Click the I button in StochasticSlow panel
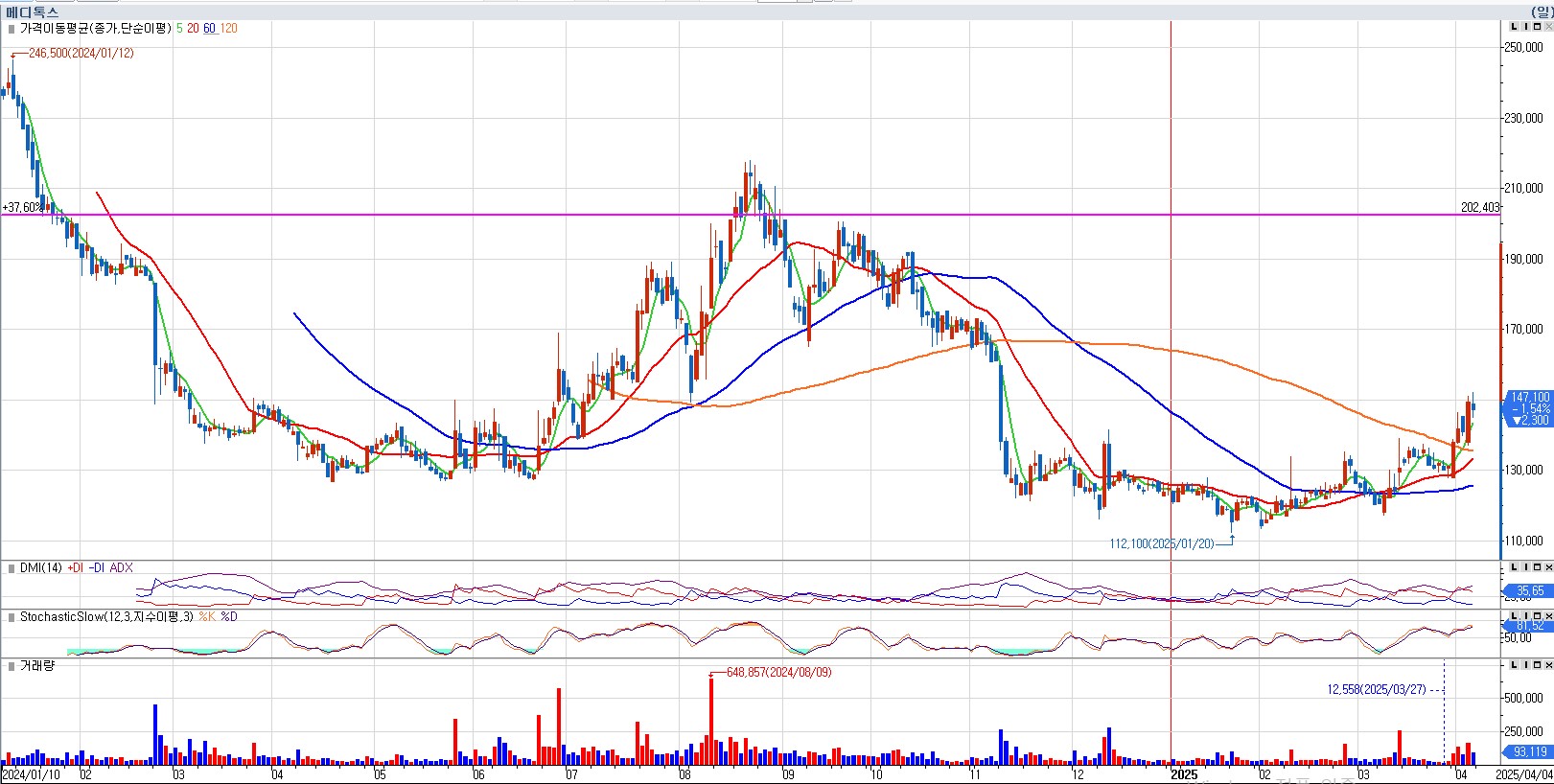This screenshot has height=784, width=1554. click(x=1526, y=615)
